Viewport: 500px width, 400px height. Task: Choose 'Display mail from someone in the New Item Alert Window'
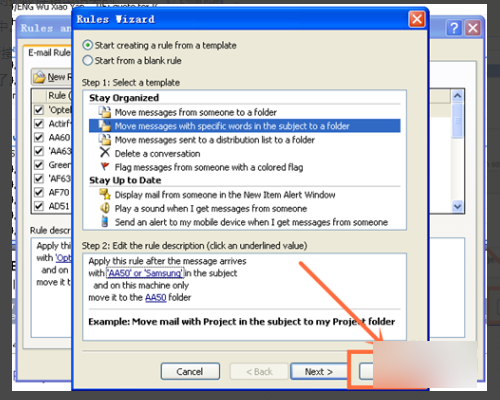tap(225, 195)
